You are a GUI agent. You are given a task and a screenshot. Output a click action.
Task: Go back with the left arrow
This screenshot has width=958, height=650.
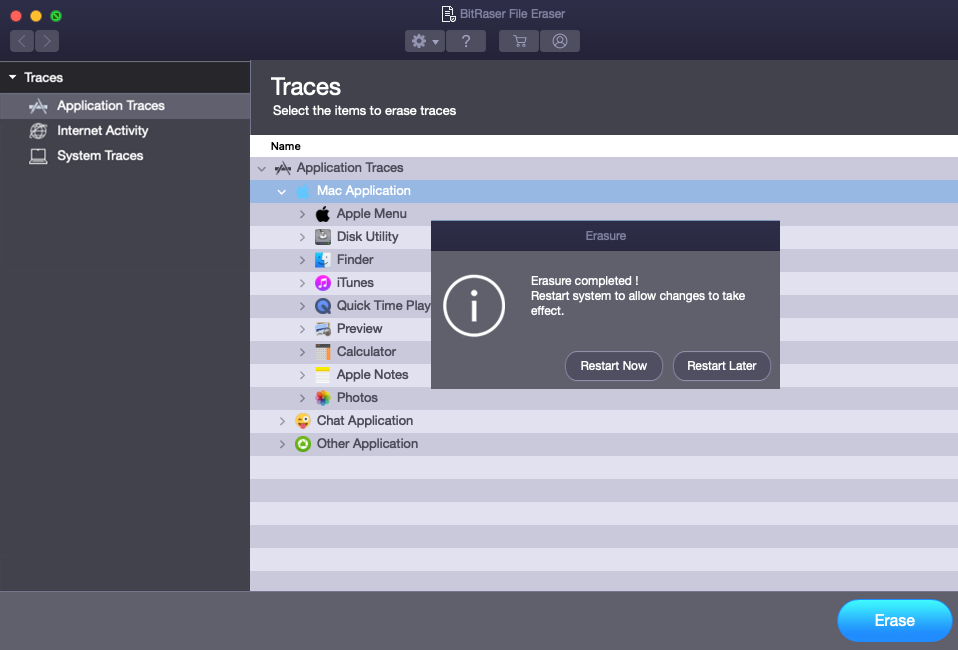point(22,41)
